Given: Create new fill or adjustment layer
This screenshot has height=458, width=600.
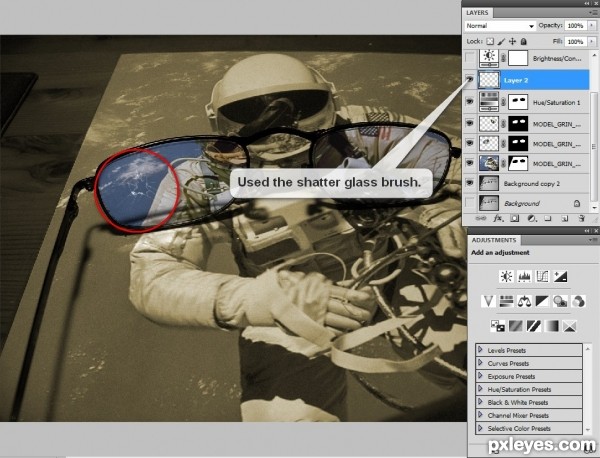Looking at the screenshot, I should 532,218.
